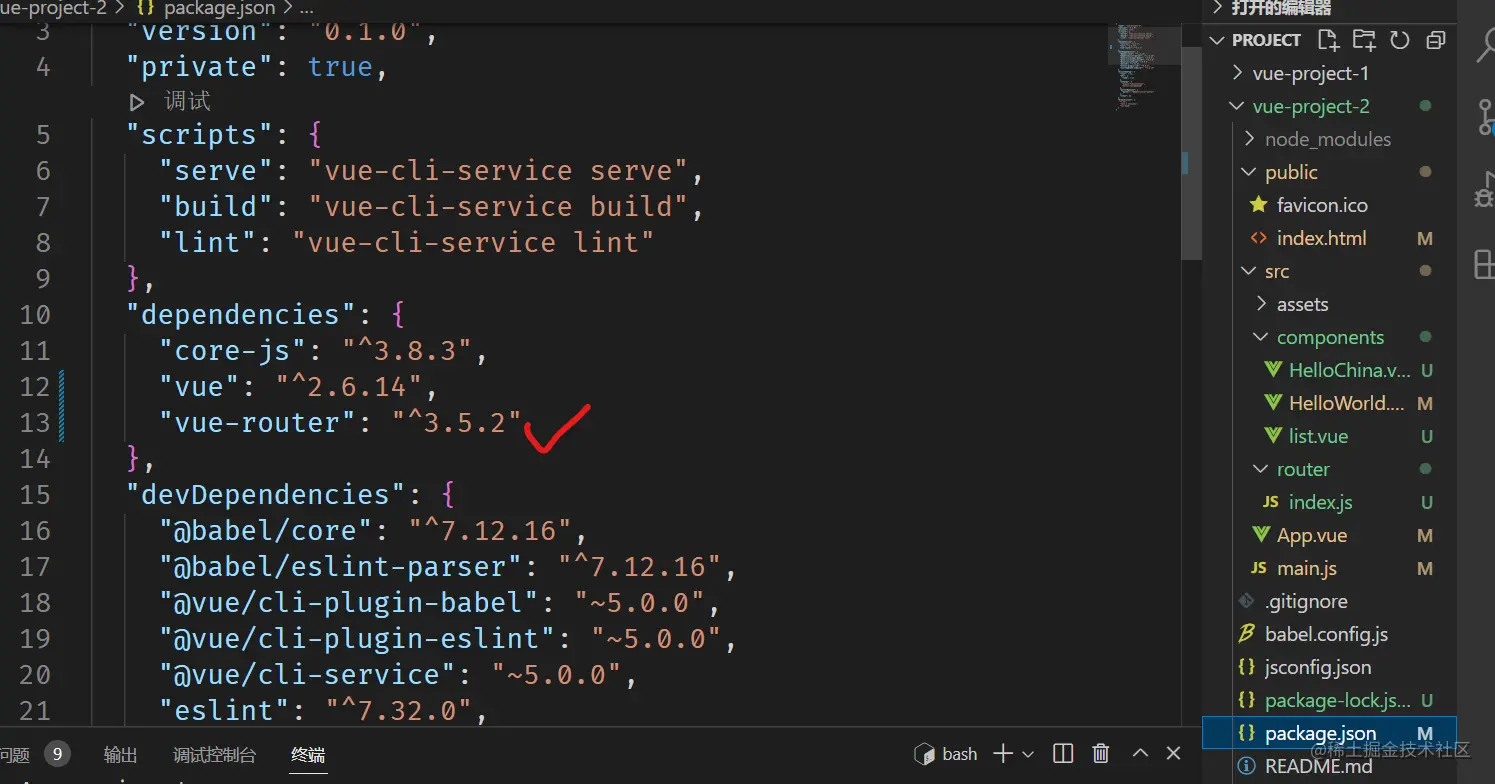Click the bash terminal icon

point(925,754)
